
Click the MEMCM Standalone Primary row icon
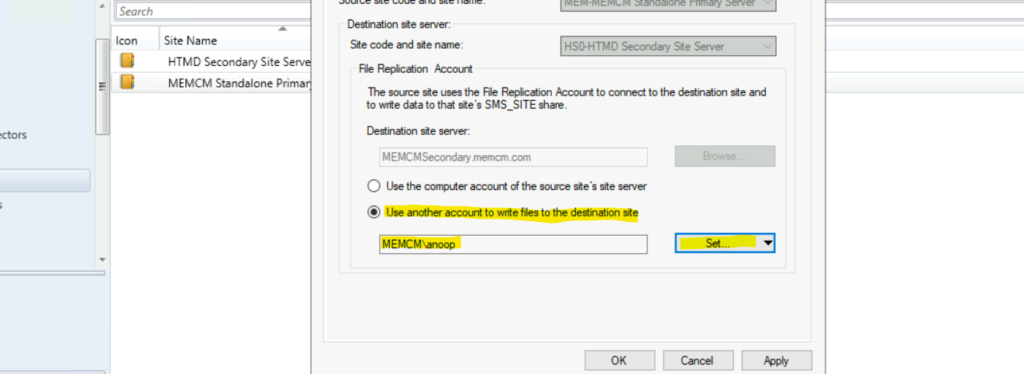tap(127, 82)
